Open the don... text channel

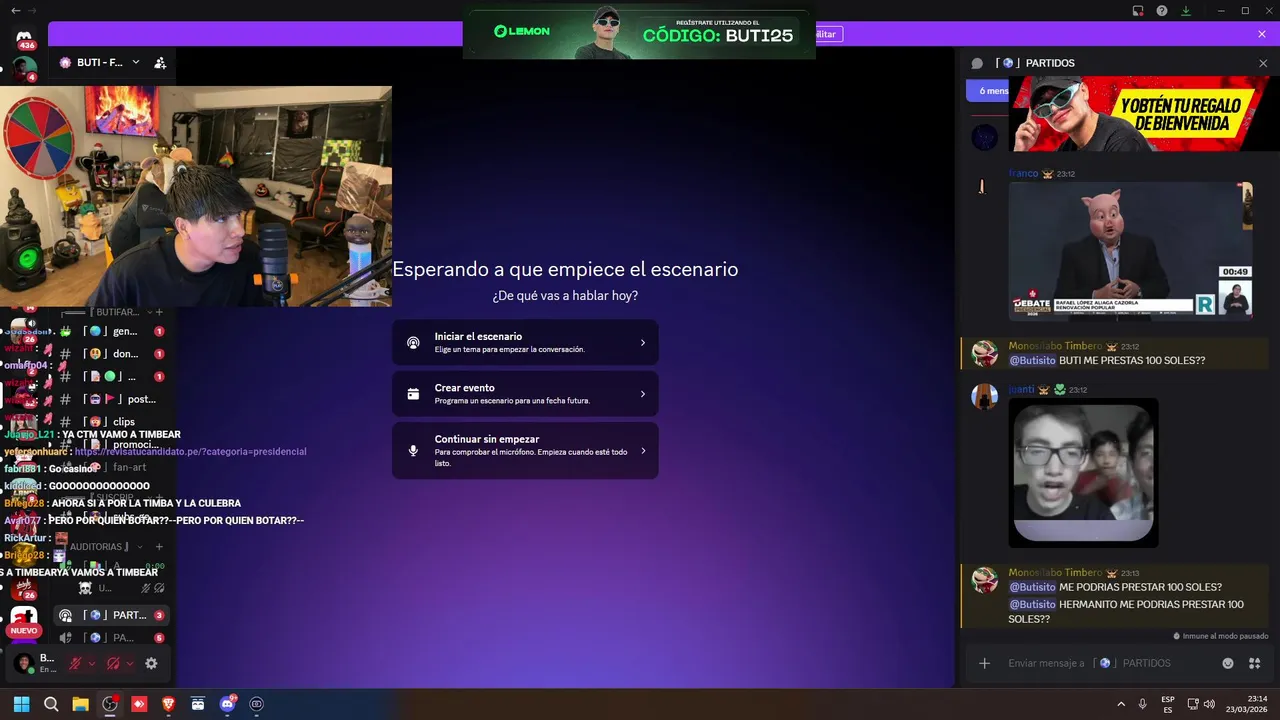(x=111, y=354)
